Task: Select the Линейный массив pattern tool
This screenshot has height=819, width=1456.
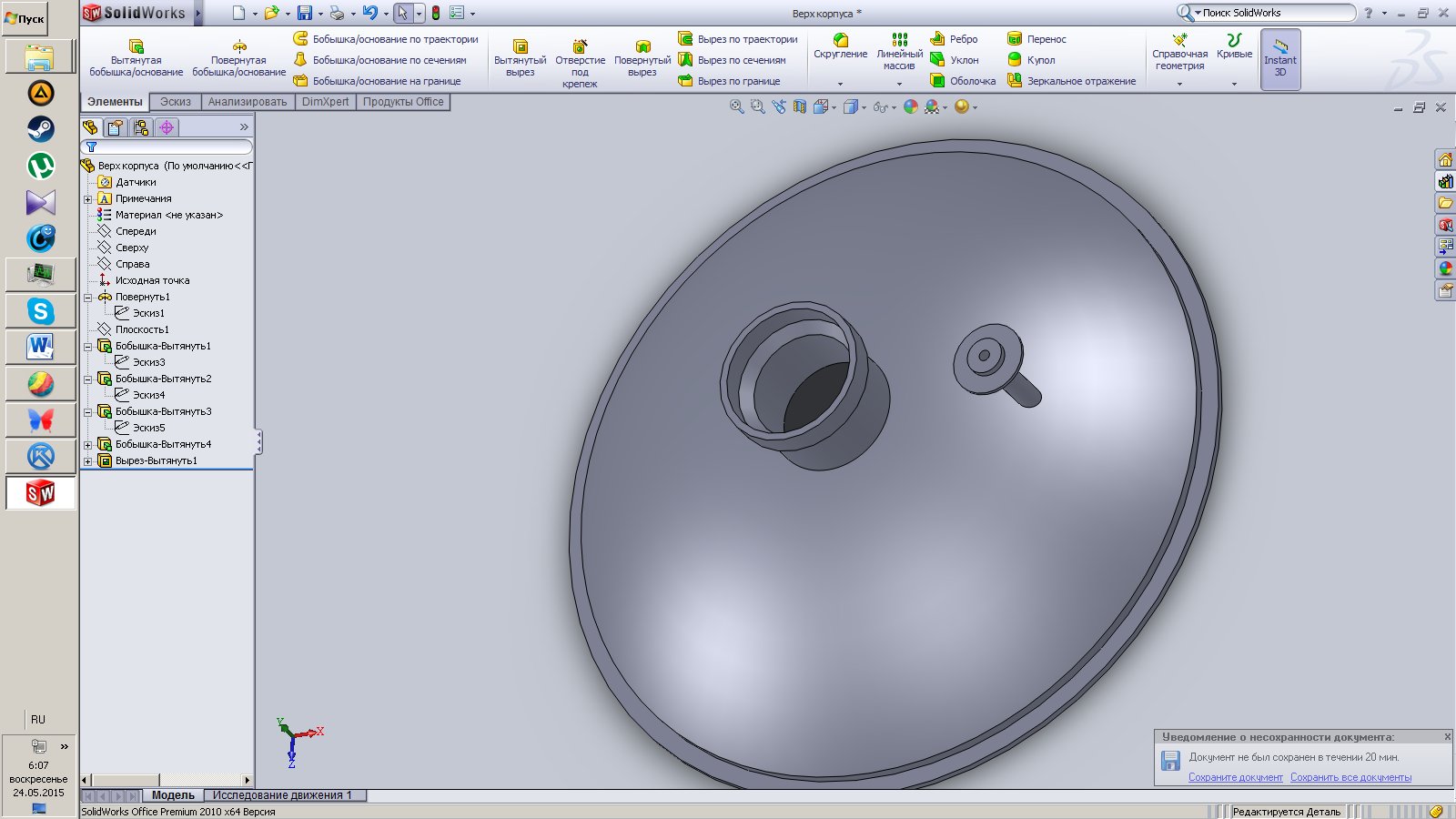Action: [x=899, y=52]
